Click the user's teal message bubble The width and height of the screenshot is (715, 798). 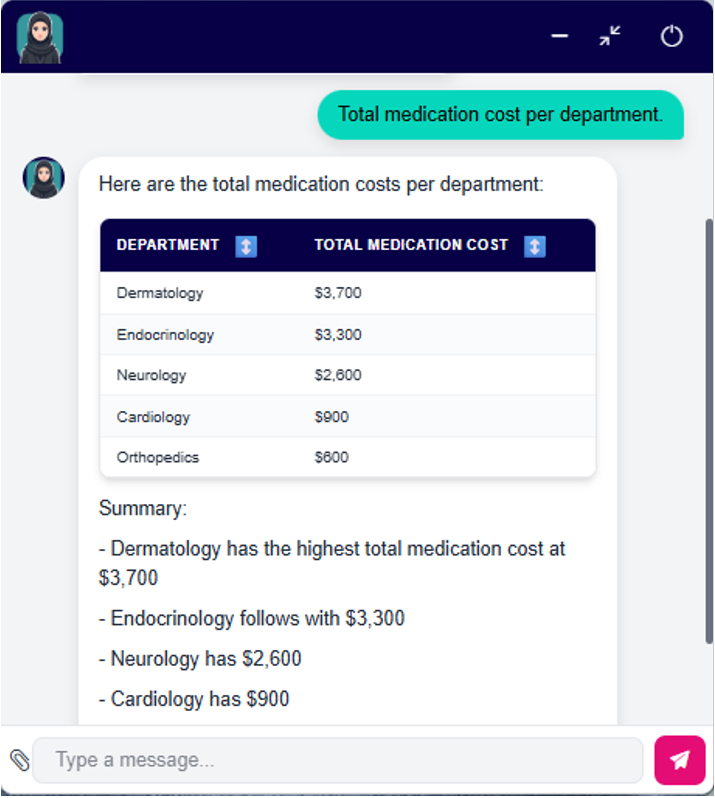[x=500, y=114]
